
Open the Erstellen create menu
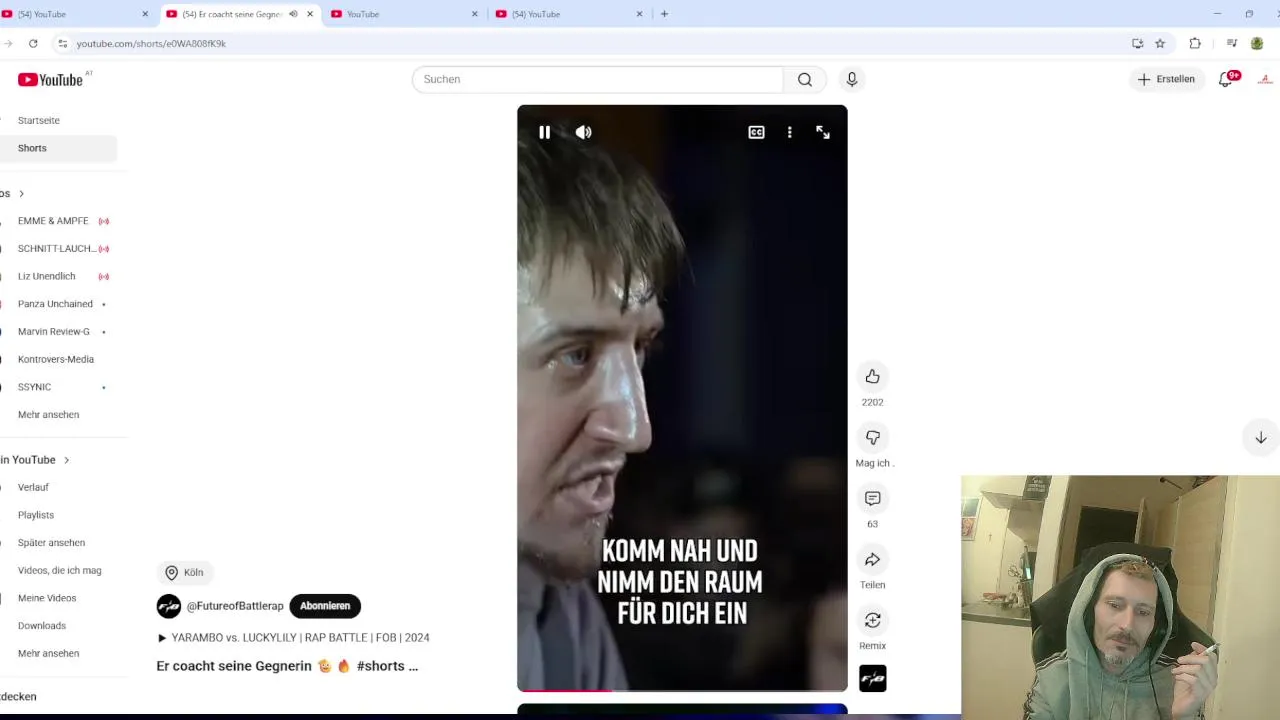pyautogui.click(x=1167, y=79)
